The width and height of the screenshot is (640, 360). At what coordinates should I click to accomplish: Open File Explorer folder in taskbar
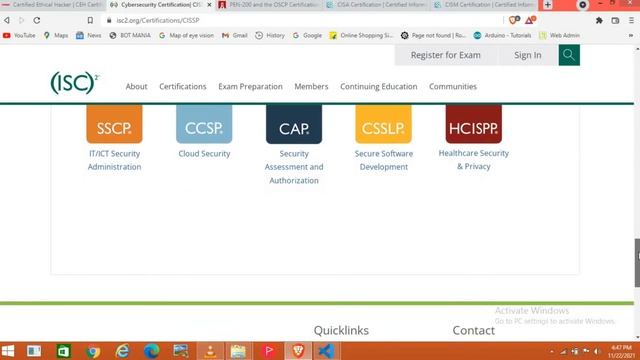(238, 351)
